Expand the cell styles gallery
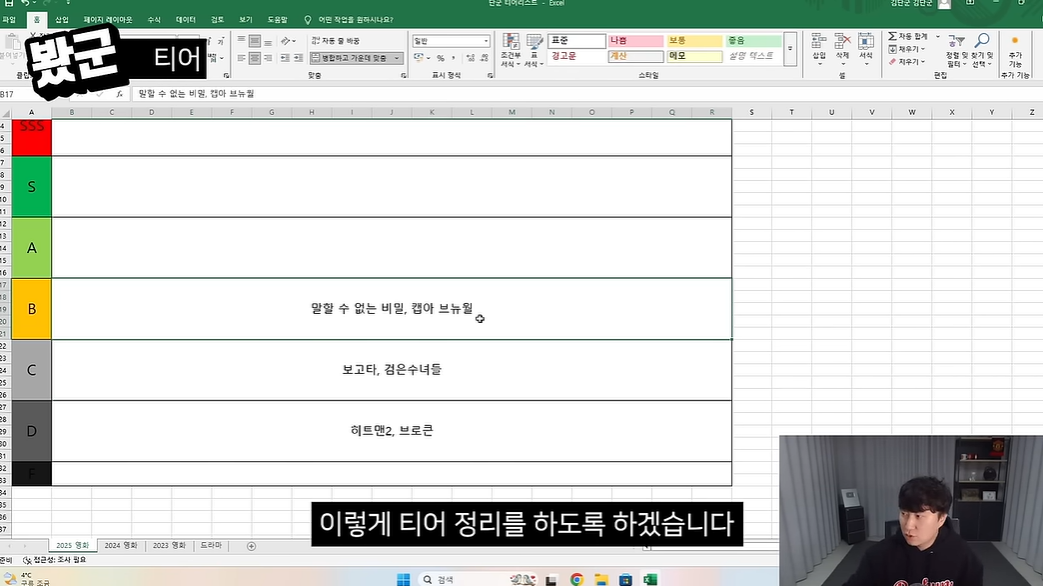This screenshot has height=586, width=1043. (x=790, y=60)
